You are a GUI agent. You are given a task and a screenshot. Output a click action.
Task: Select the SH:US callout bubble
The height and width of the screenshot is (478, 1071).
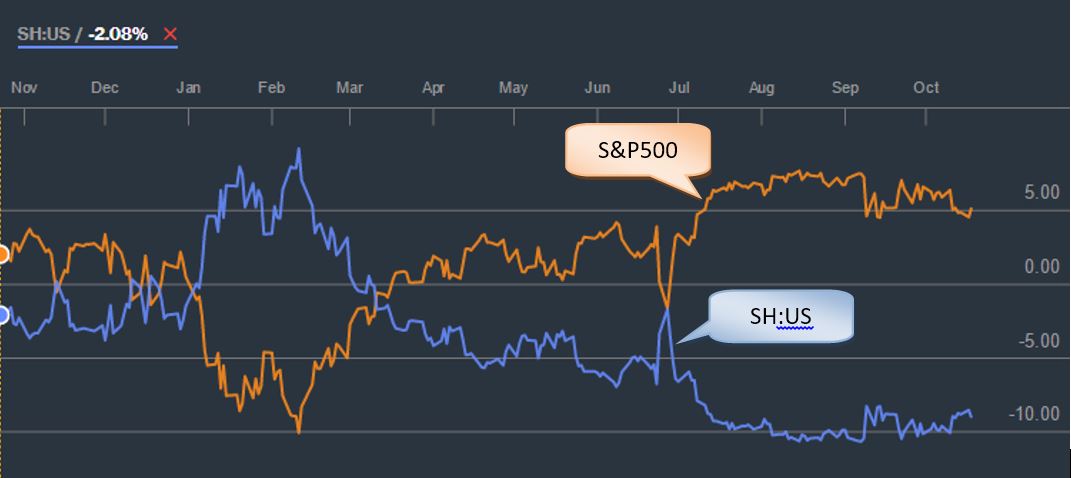pos(781,317)
